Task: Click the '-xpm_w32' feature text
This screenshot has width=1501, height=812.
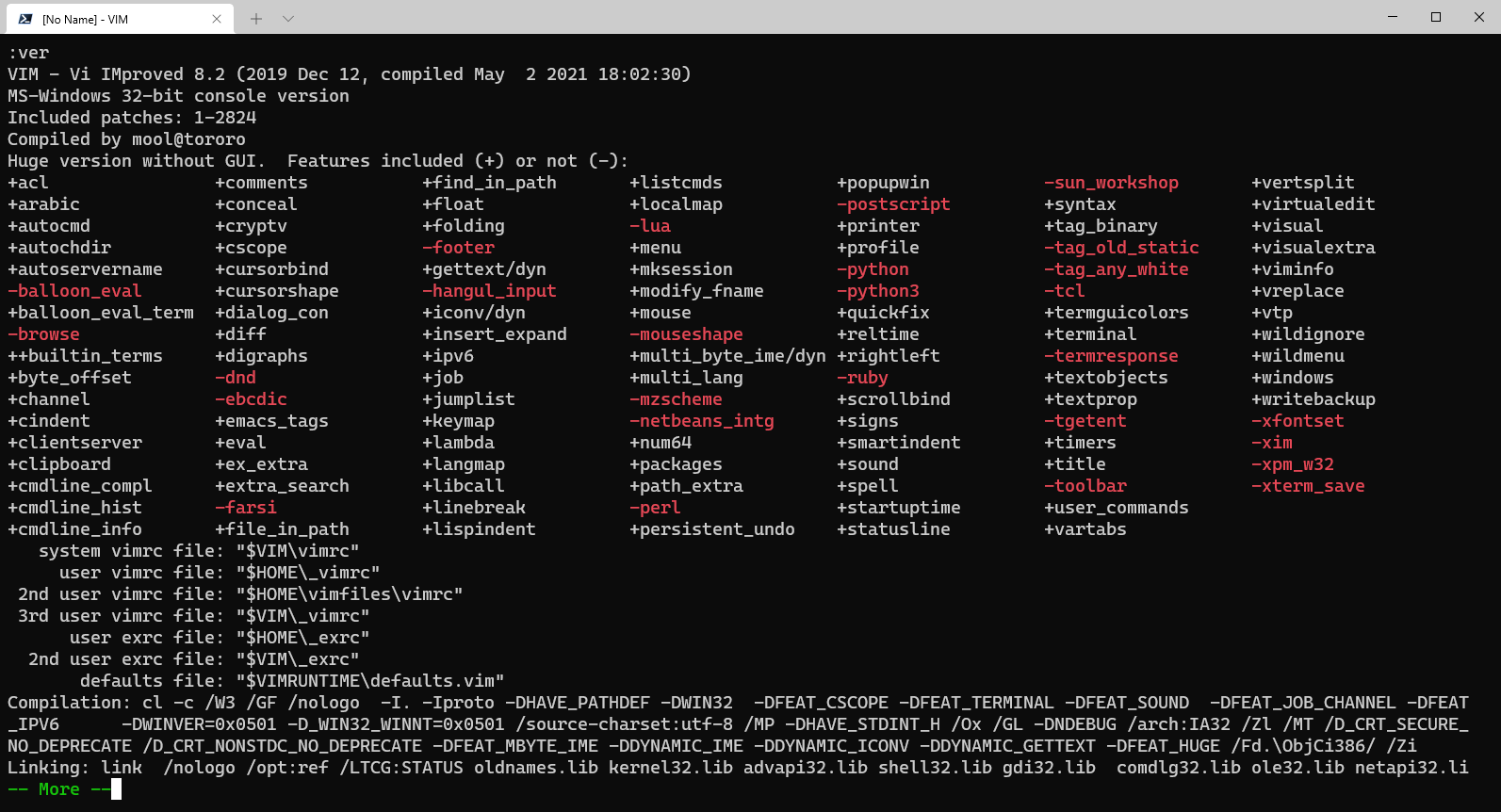Action: (1293, 464)
